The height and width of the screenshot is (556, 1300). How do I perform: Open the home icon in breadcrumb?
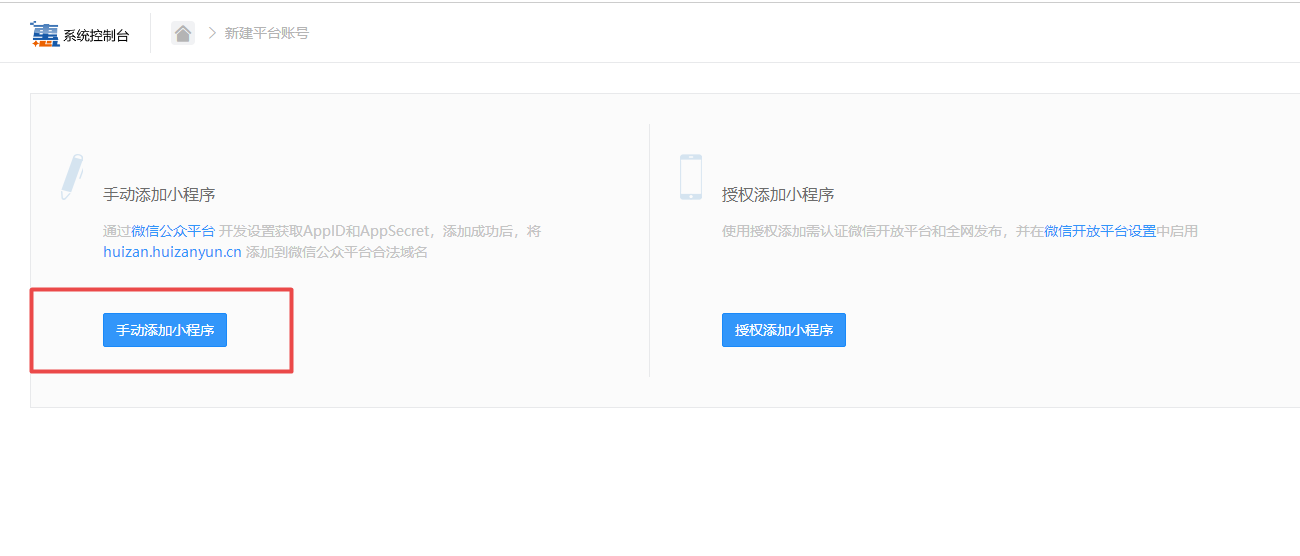[x=183, y=33]
